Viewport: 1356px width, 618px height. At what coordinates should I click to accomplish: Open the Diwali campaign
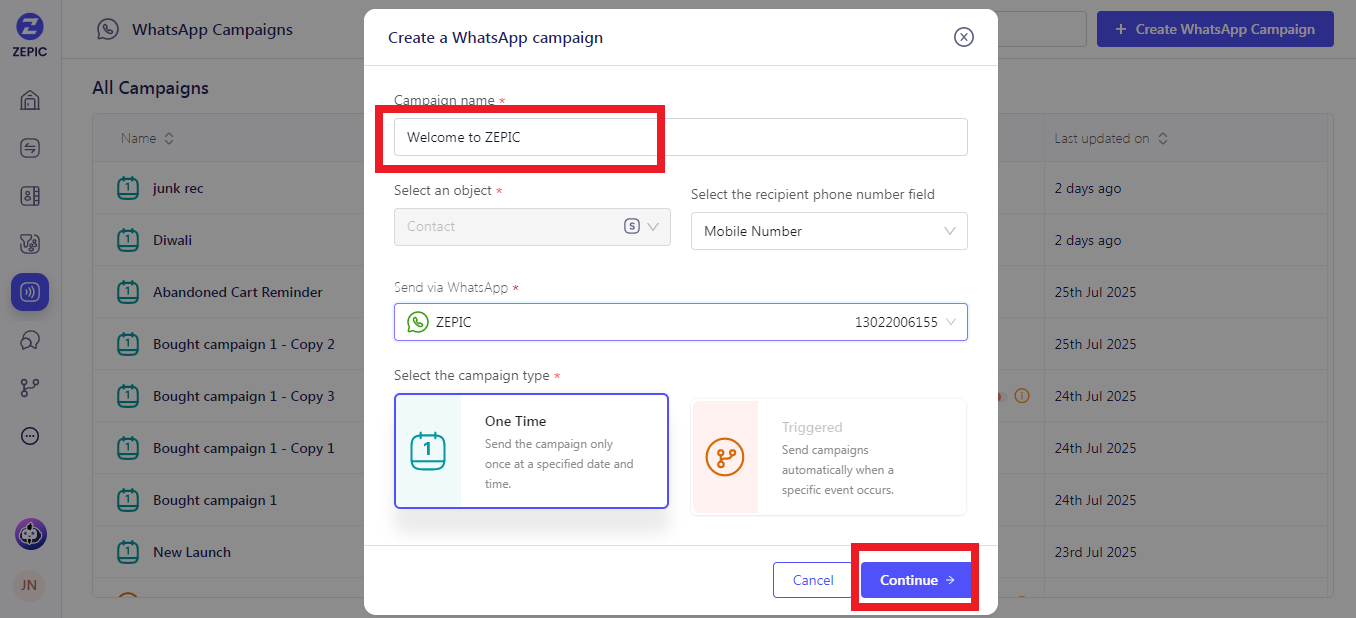[172, 240]
